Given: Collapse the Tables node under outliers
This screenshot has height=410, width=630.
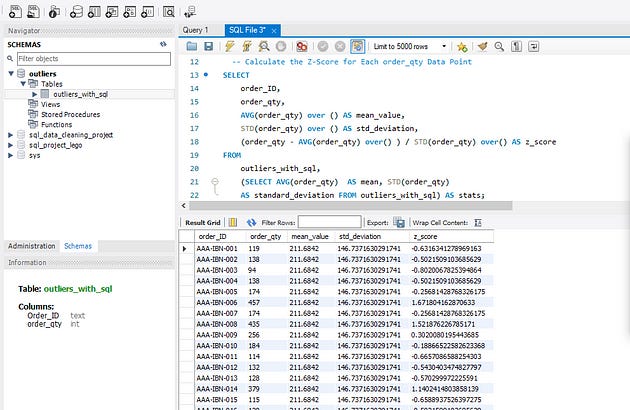Looking at the screenshot, I should [22, 84].
